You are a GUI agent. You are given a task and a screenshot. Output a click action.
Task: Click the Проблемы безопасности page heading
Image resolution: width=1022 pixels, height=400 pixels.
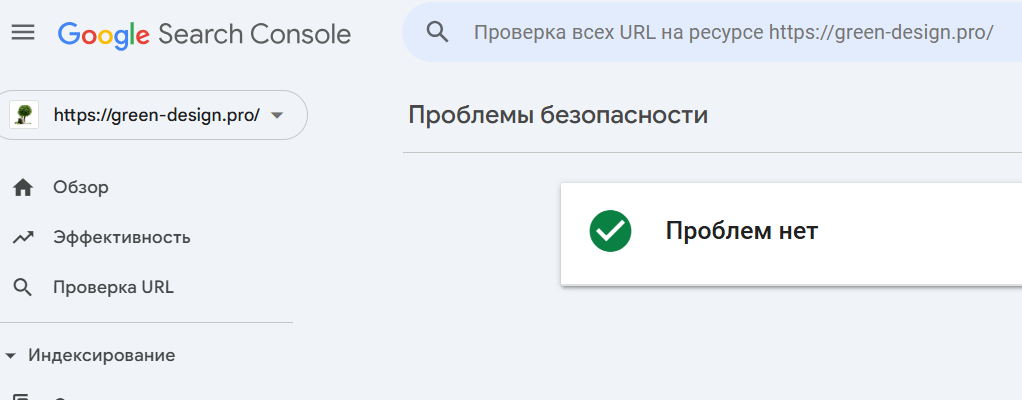558,115
